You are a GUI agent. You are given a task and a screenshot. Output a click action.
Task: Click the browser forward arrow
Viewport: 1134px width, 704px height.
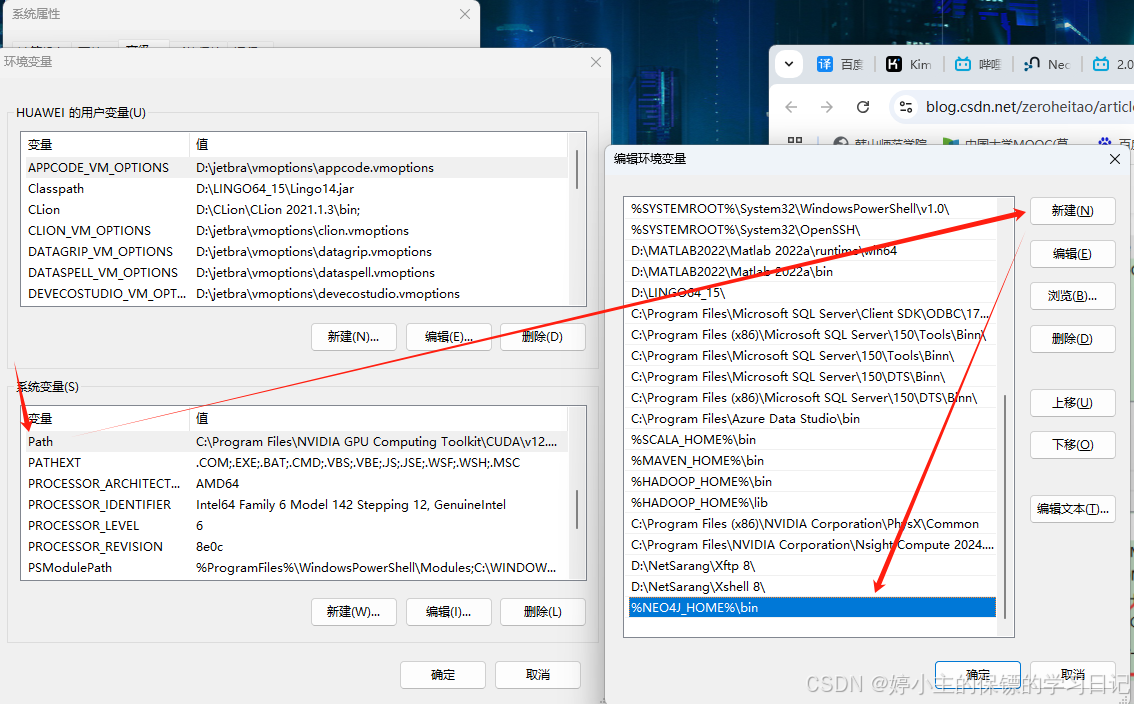click(x=827, y=107)
